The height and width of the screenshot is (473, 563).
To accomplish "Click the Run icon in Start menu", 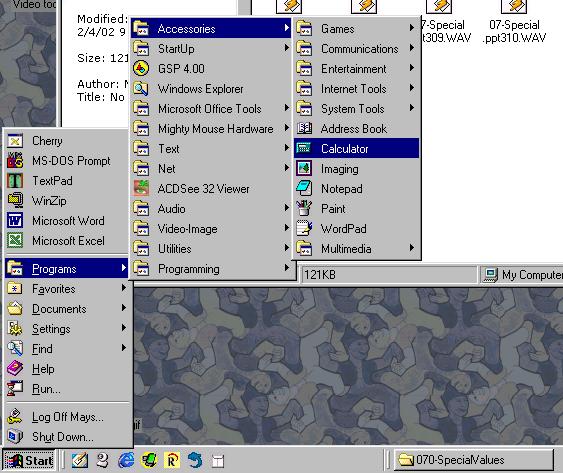I will [x=15, y=389].
